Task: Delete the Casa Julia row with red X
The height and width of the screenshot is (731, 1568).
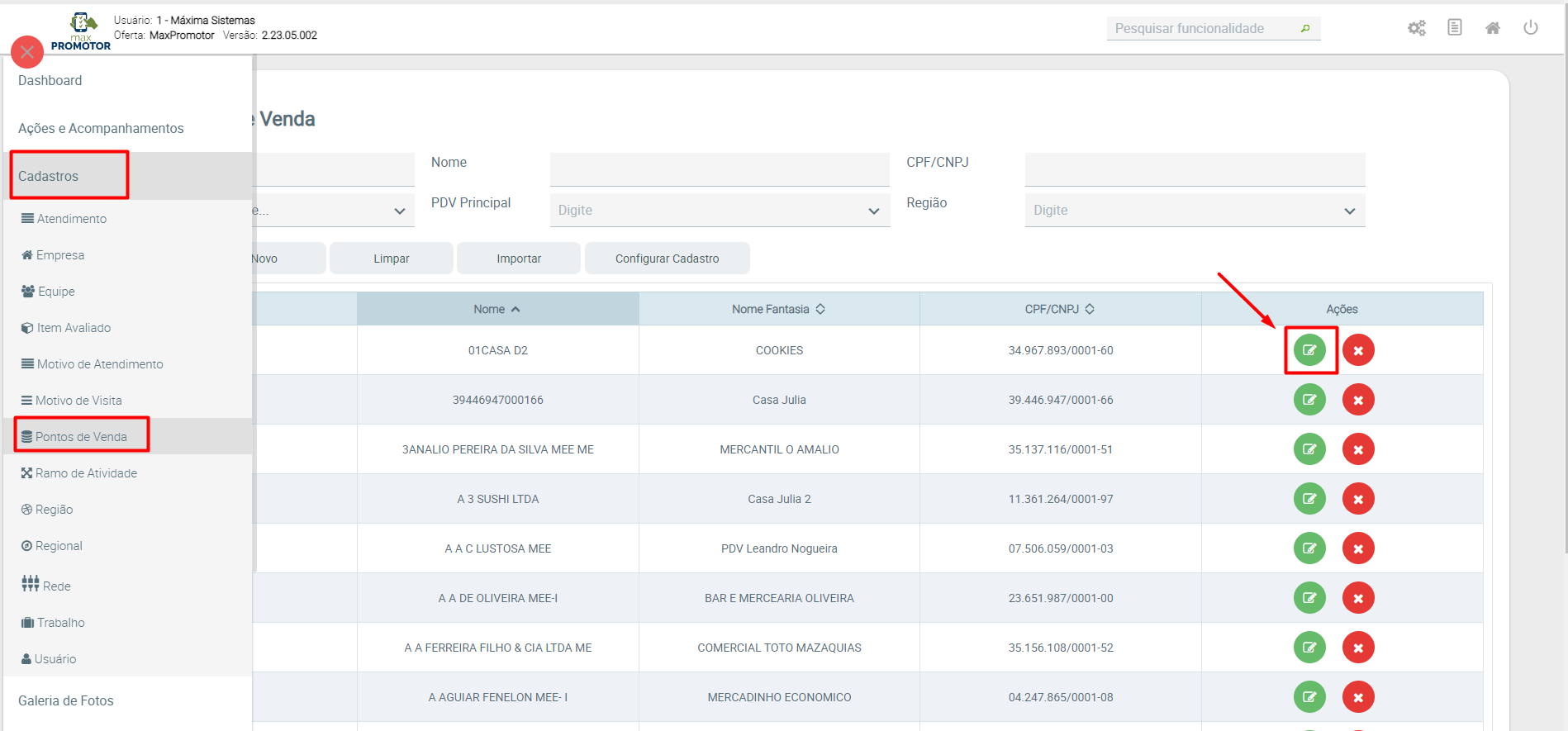Action: pos(1358,400)
